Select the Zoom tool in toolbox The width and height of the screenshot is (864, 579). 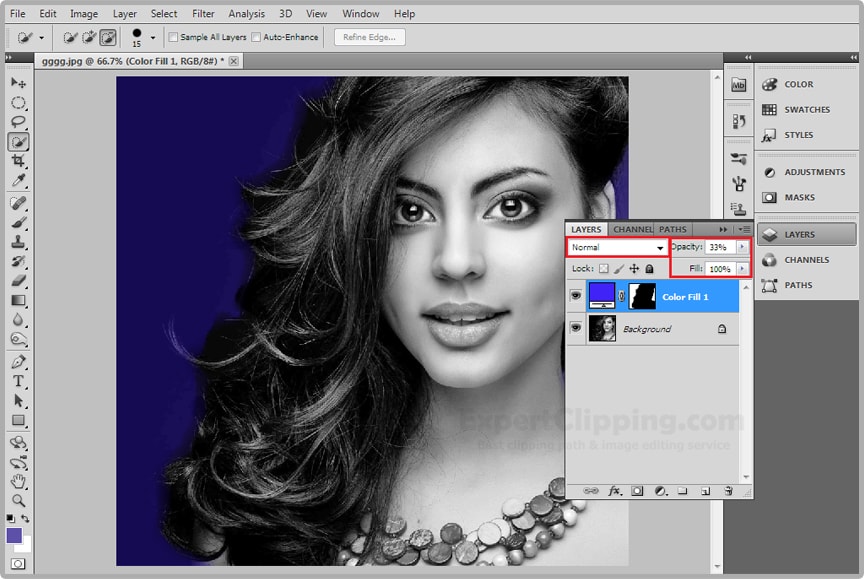click(x=18, y=500)
